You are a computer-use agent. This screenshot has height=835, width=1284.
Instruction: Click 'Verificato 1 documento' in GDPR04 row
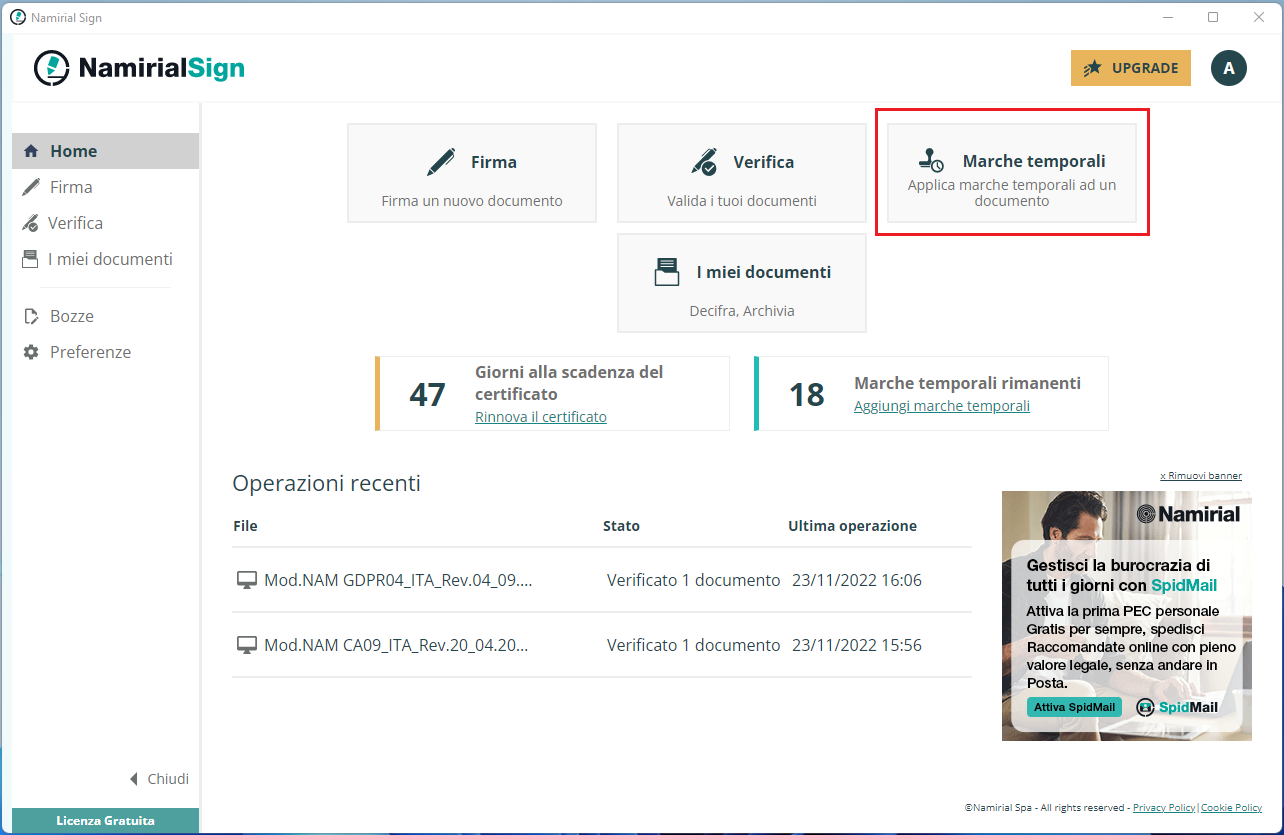[x=693, y=580]
